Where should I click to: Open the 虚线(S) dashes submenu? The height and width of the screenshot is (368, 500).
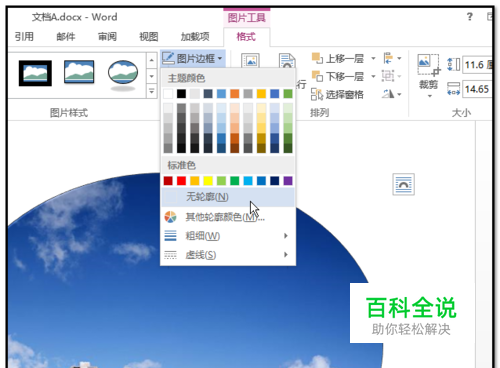(228, 255)
